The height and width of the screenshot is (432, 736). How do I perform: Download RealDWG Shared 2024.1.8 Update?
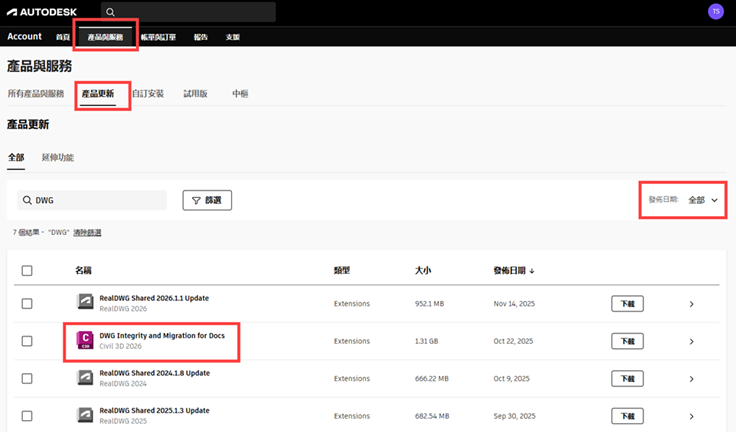tap(627, 378)
